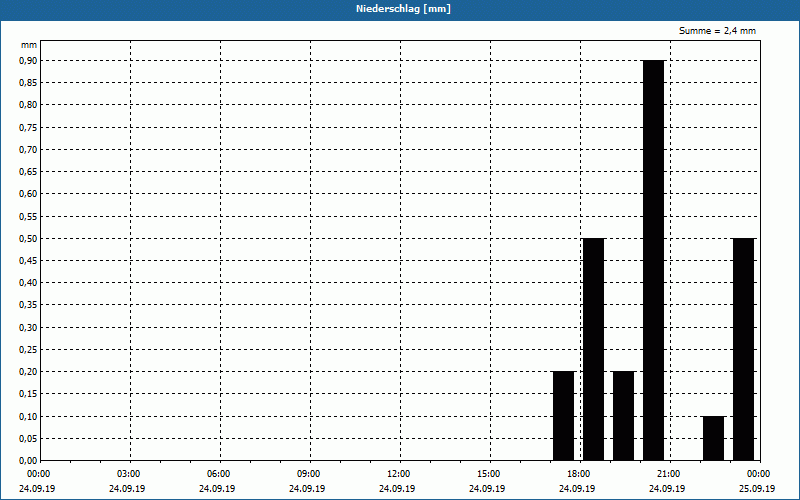This screenshot has height=500, width=800.
Task: Click the 0,00 y-axis origin value
Action: [28, 461]
